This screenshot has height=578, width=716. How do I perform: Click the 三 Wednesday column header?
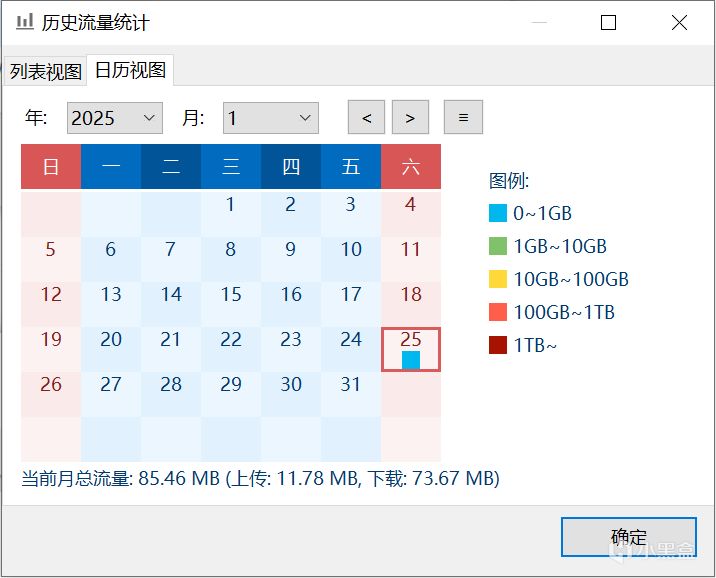(231, 167)
